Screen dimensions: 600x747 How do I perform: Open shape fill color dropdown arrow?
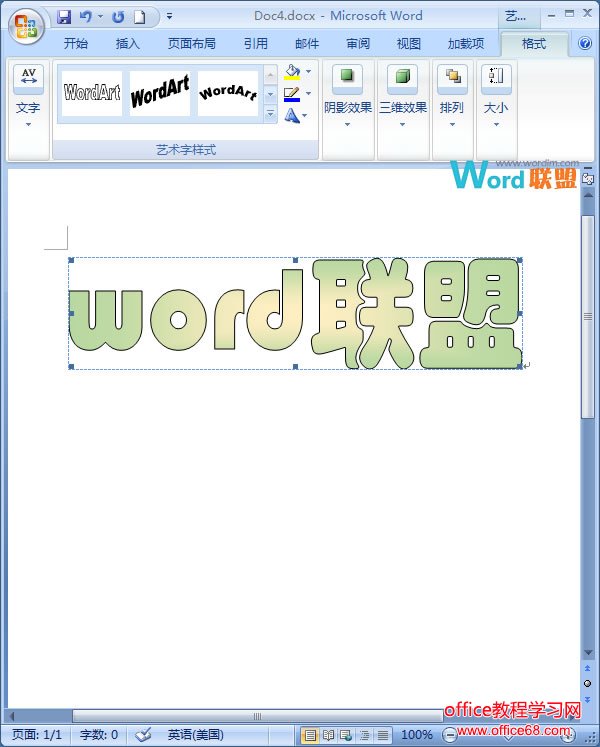(308, 71)
